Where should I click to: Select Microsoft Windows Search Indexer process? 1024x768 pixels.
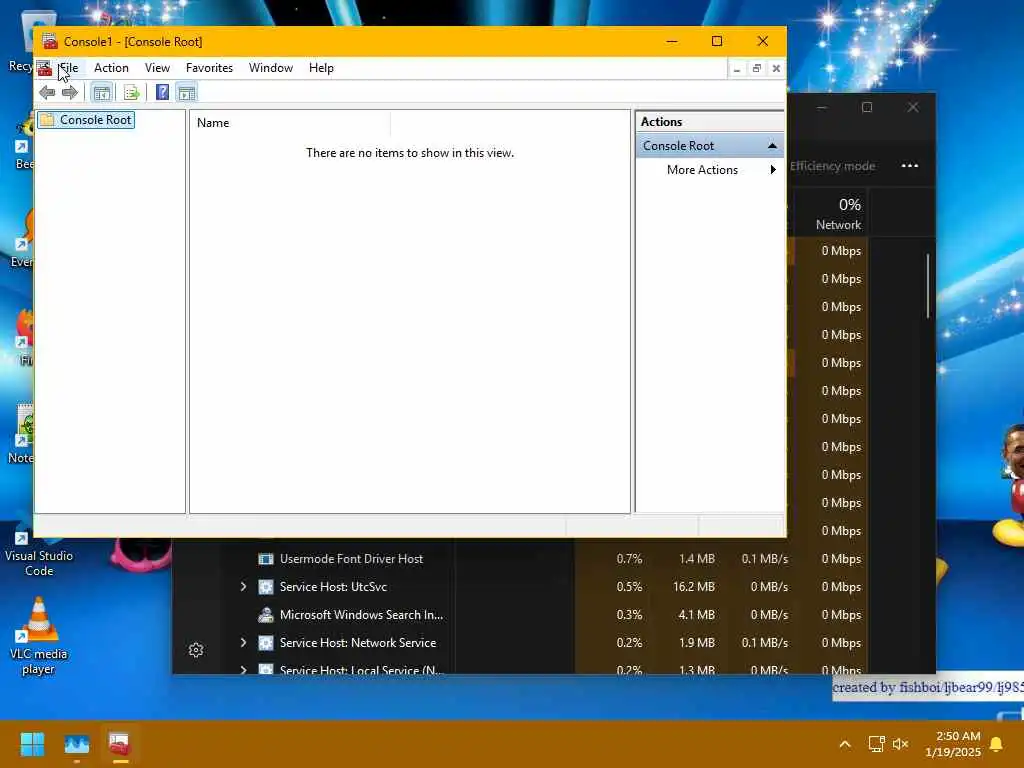(361, 615)
